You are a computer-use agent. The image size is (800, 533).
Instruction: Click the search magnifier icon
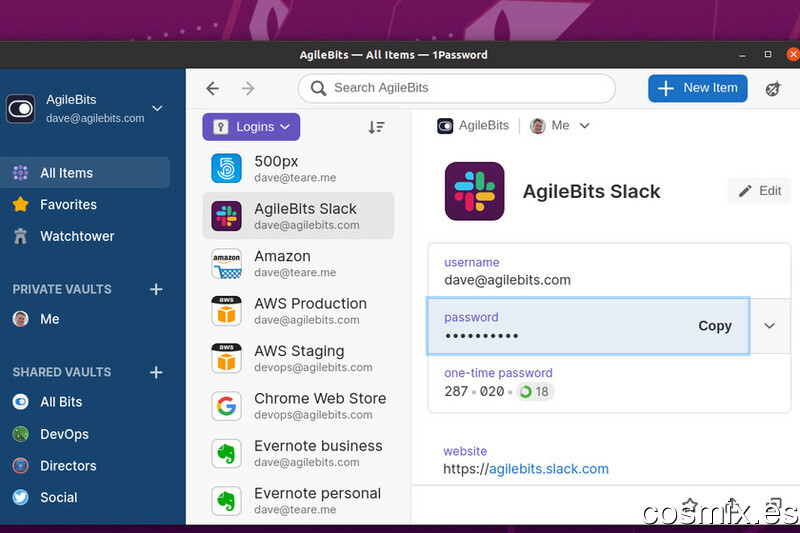[318, 88]
